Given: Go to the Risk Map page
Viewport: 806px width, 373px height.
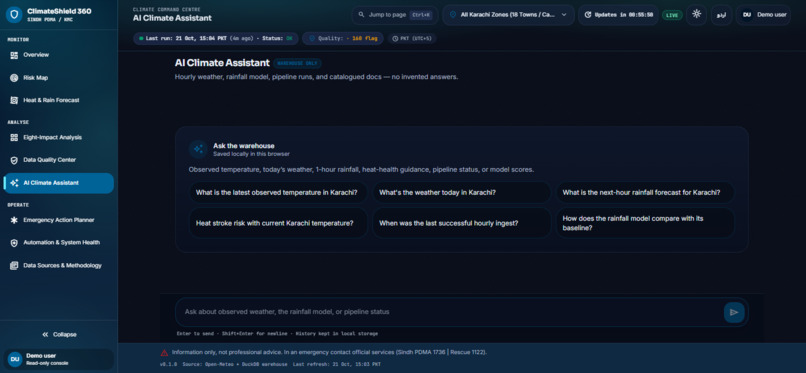Looking at the screenshot, I should click(x=59, y=78).
